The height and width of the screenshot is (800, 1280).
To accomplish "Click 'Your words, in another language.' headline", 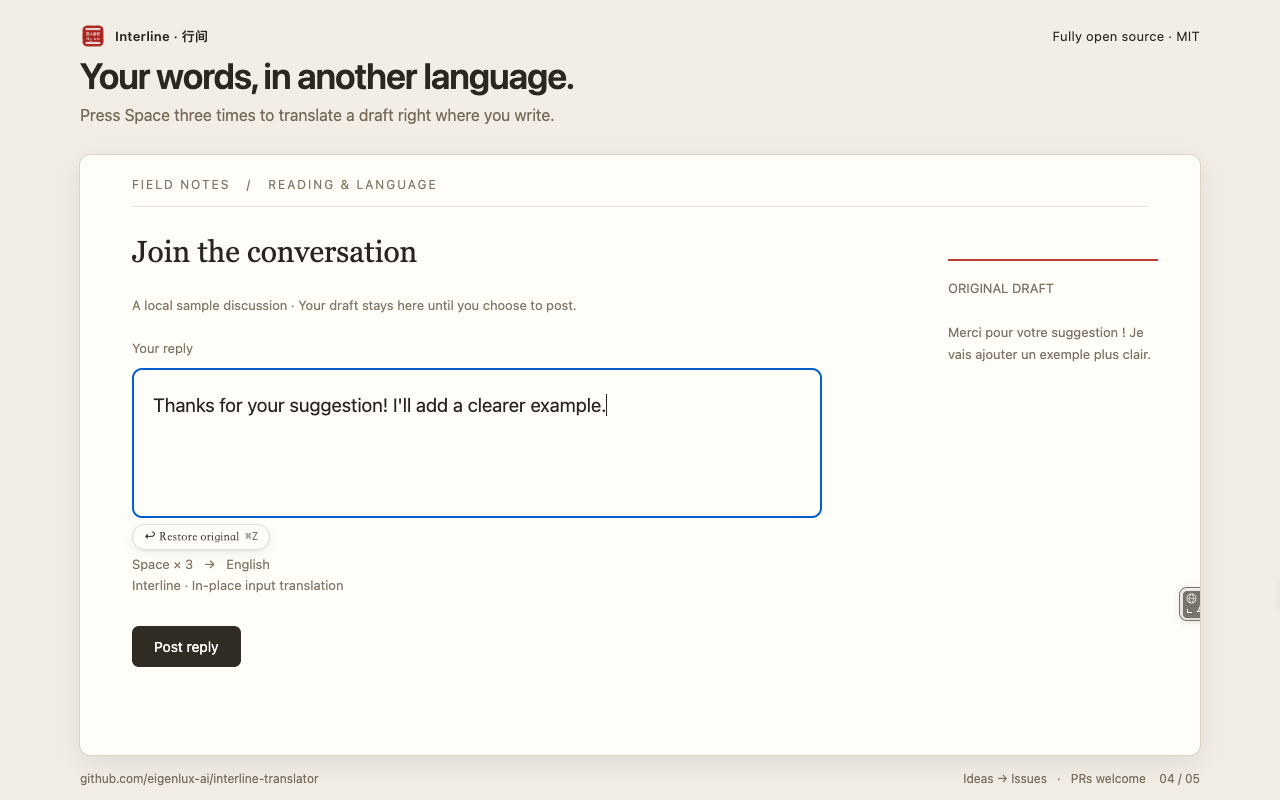I will coord(327,77).
